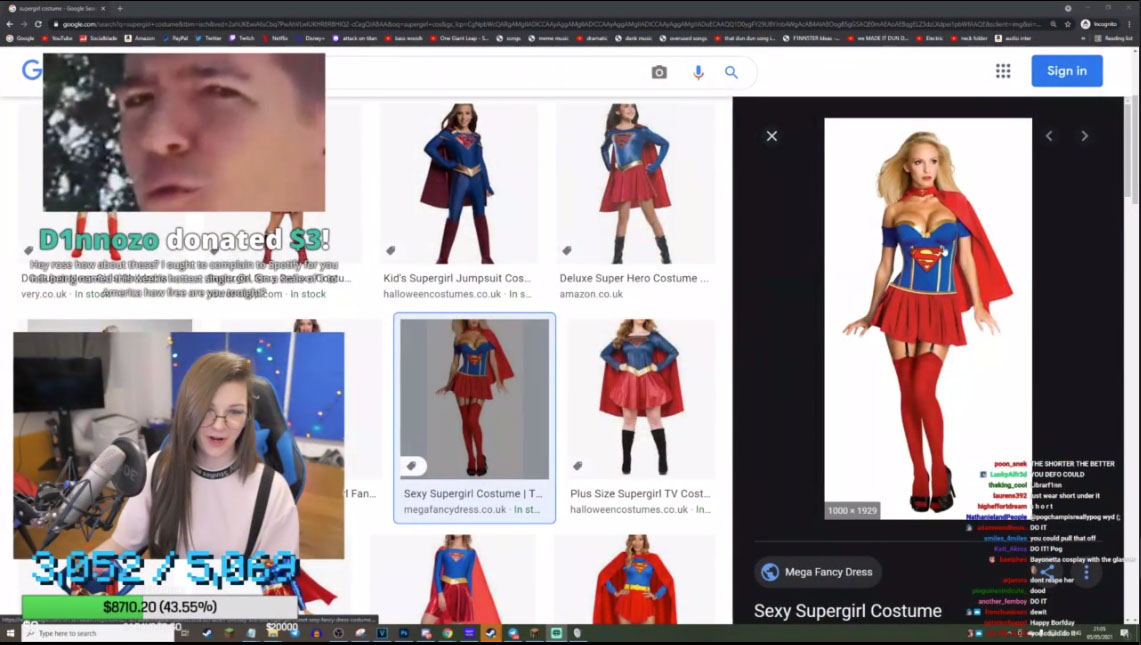The height and width of the screenshot is (645, 1141).
Task: Click Sexy Supergirl Costume | T... caption
Action: tap(473, 494)
